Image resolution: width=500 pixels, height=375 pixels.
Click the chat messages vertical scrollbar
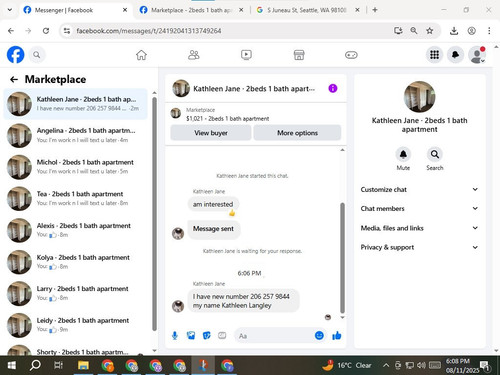click(x=342, y=258)
